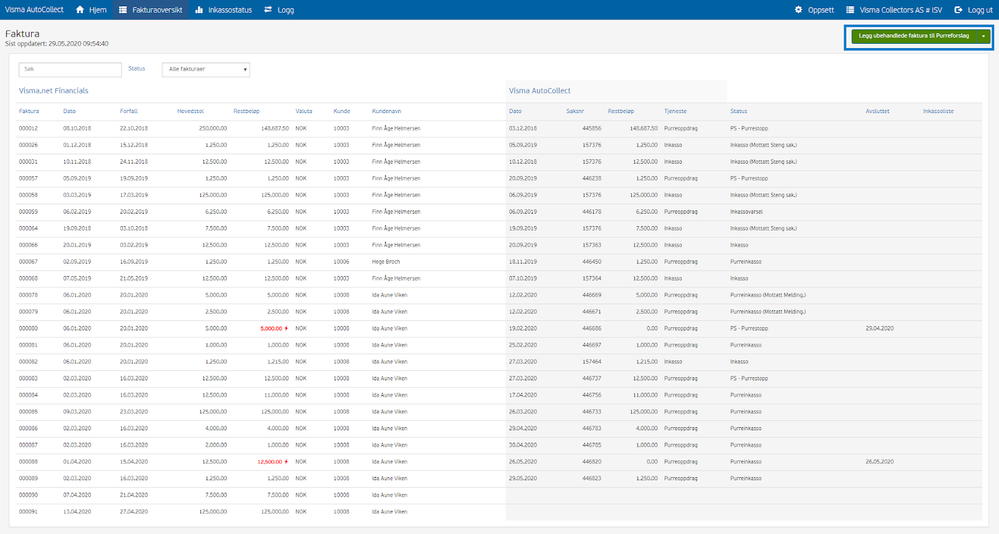This screenshot has width=999, height=534.
Task: Sort by the Forfall column header
Action: tap(129, 111)
